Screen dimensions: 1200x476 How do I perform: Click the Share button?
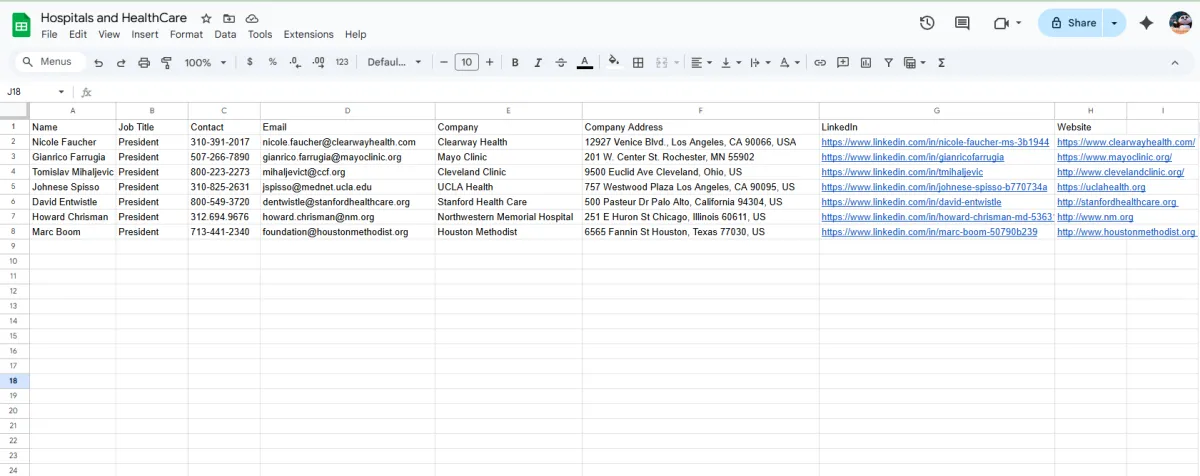tap(1071, 23)
